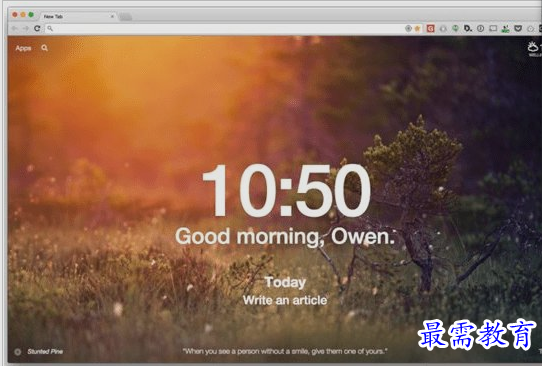Open the Pocket extension icon
This screenshot has width=542, height=366.
(518, 28)
